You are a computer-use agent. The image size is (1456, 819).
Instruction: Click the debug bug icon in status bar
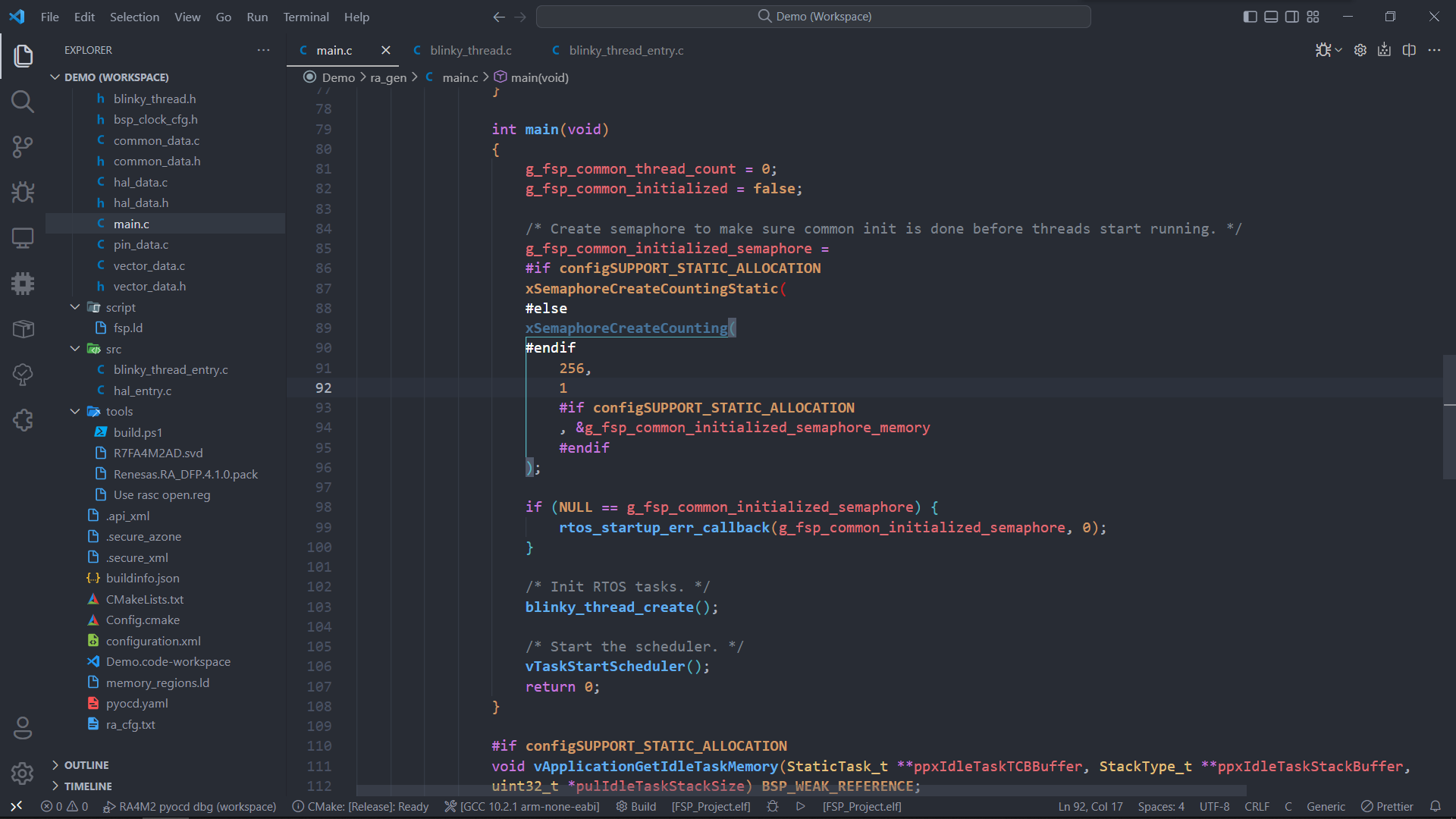[772, 806]
